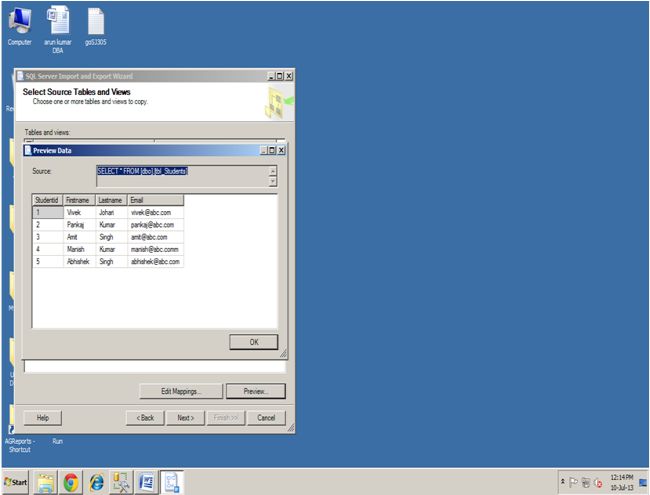Open SQL Server Management Studio taskbar icon
The height and width of the screenshot is (495, 650).
point(121,483)
